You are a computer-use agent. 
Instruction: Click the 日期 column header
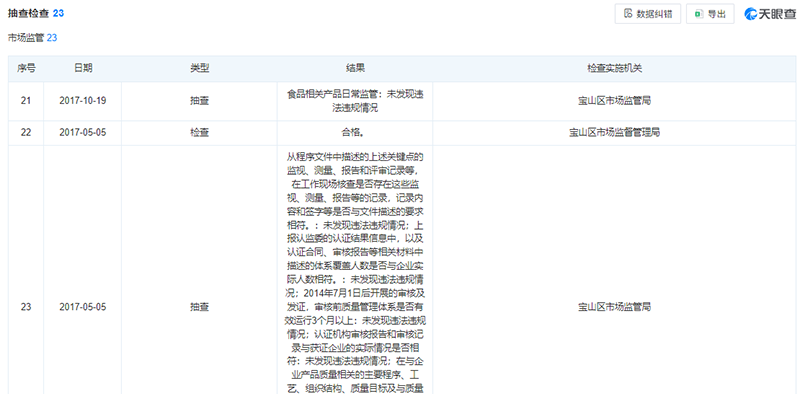(83, 68)
